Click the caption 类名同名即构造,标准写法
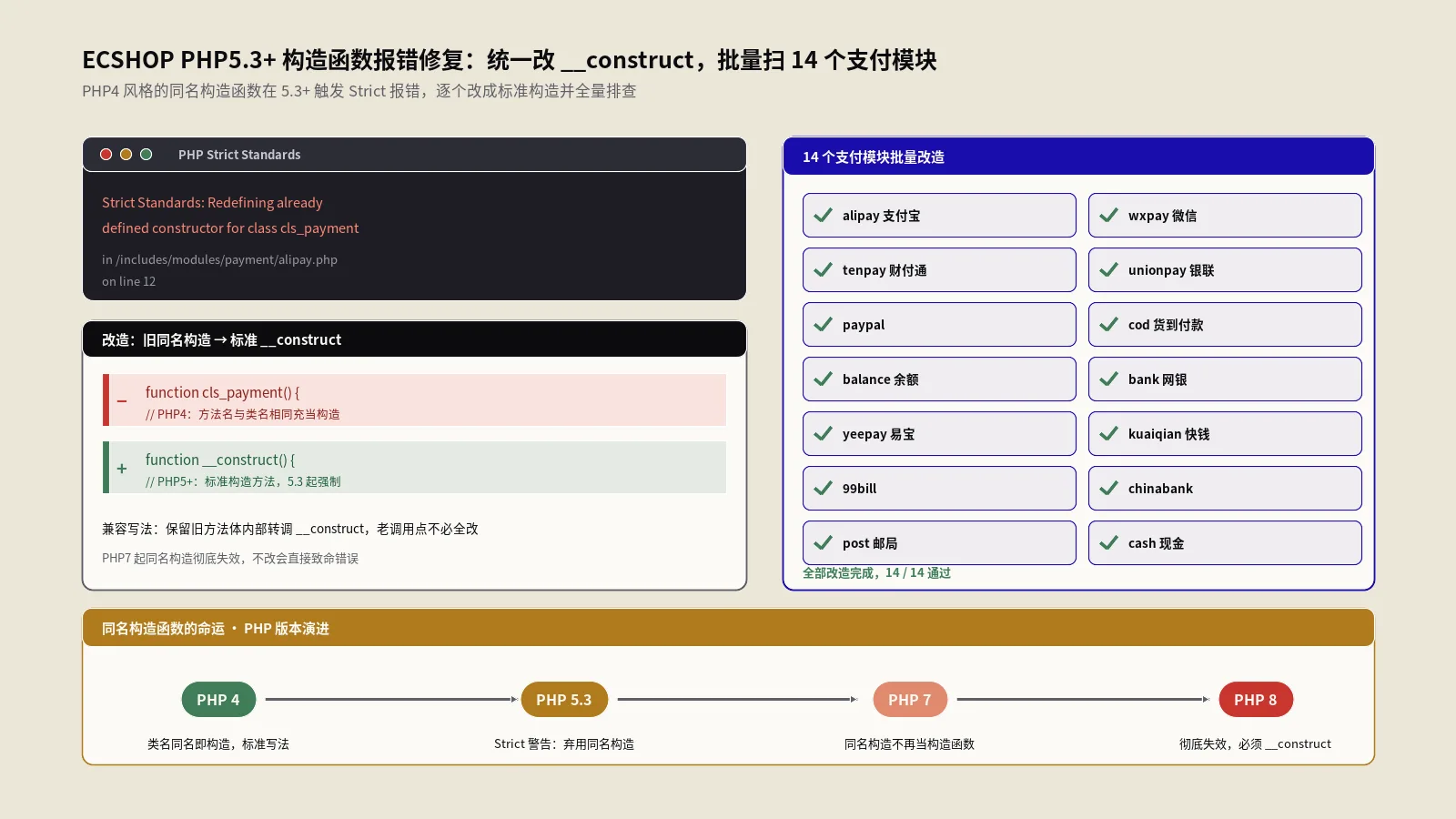This screenshot has height=819, width=1456. pos(218,743)
